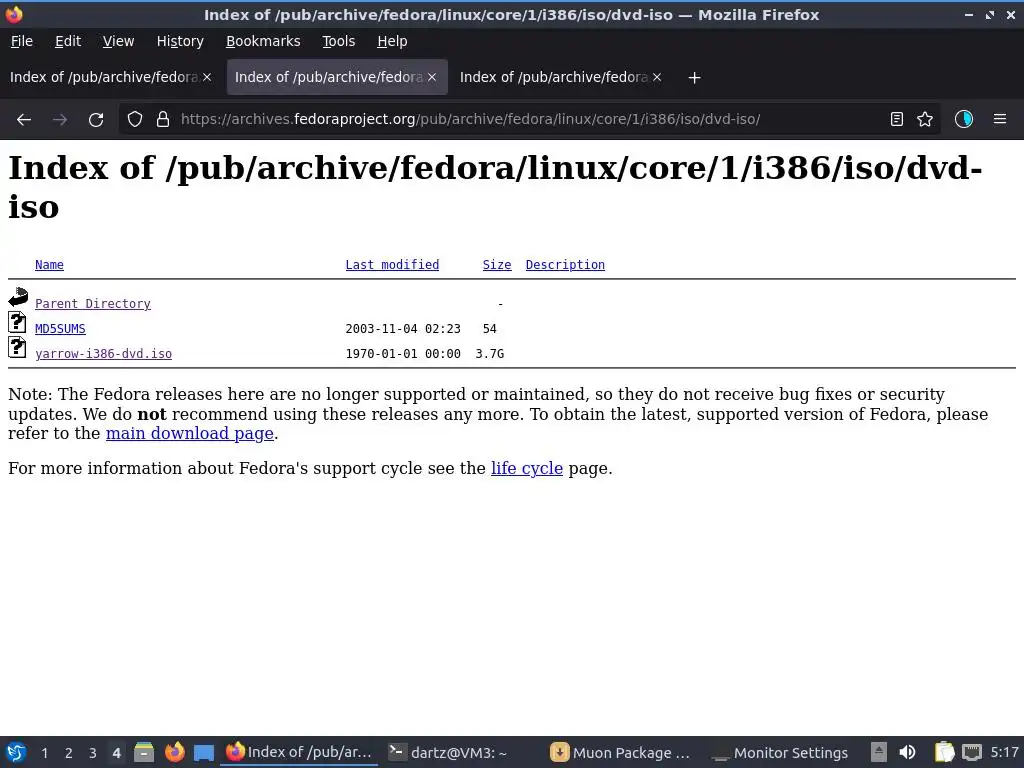Viewport: 1024px width, 768px height.
Task: Click the forward navigation arrow
Action: [x=60, y=120]
